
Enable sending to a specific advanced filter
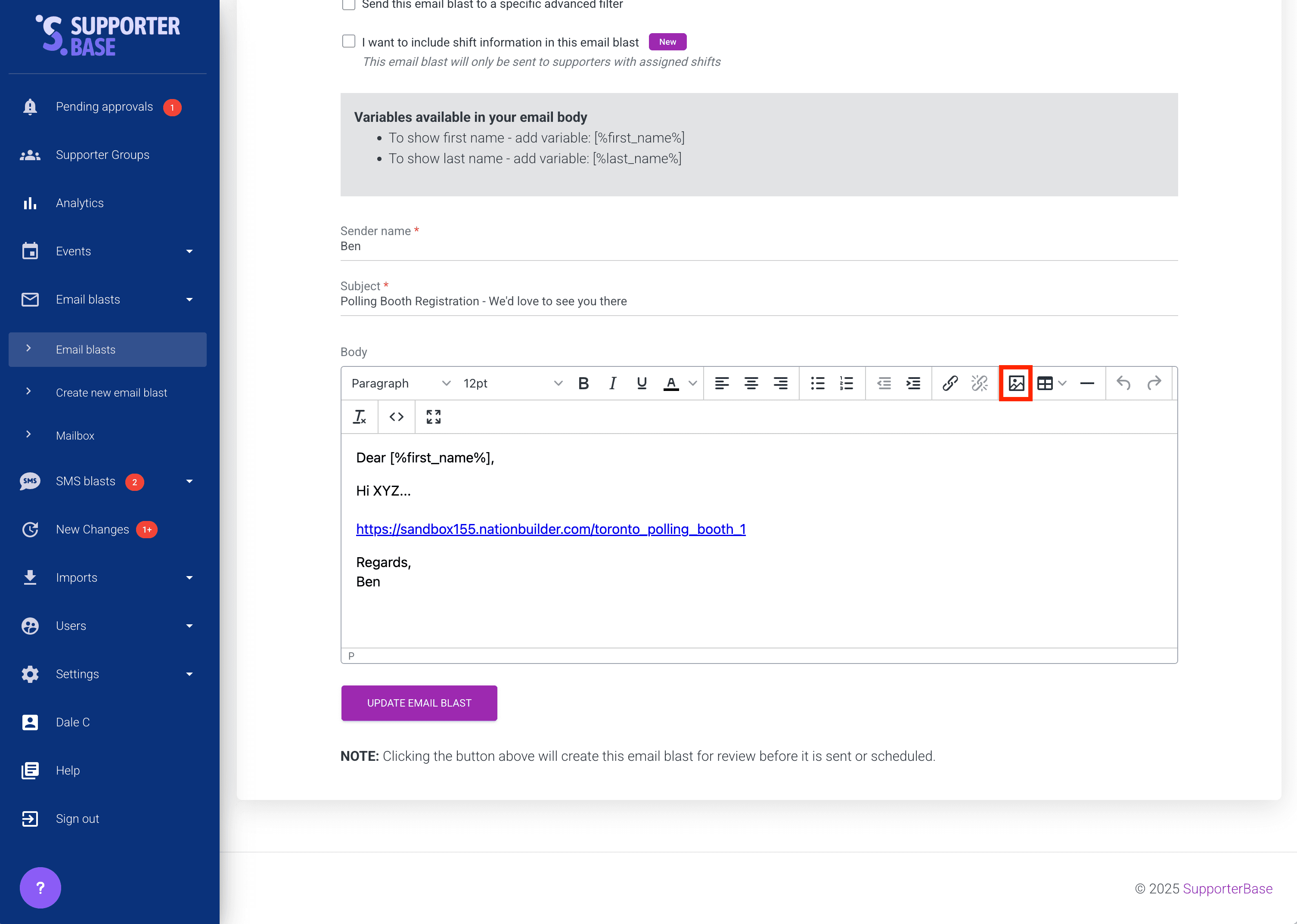click(x=348, y=5)
